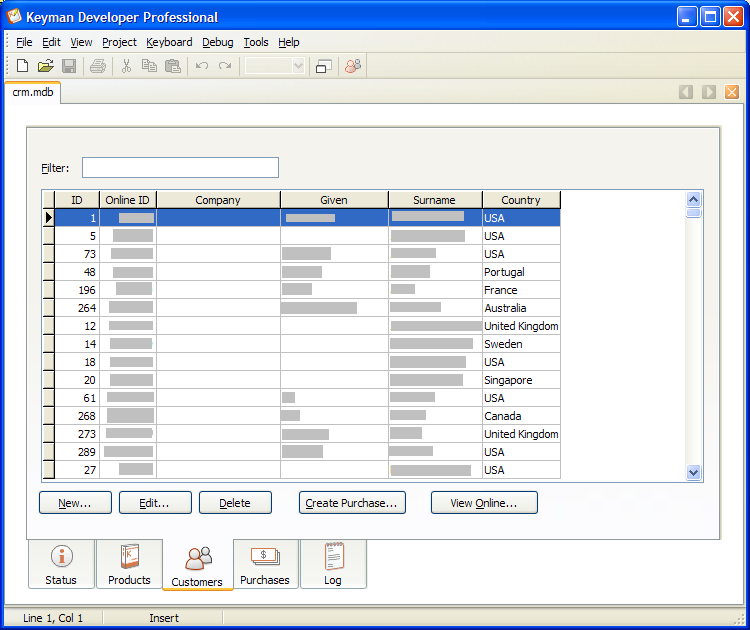The height and width of the screenshot is (630, 750).
Task: Click the Insert status bar indicator
Action: (164, 618)
